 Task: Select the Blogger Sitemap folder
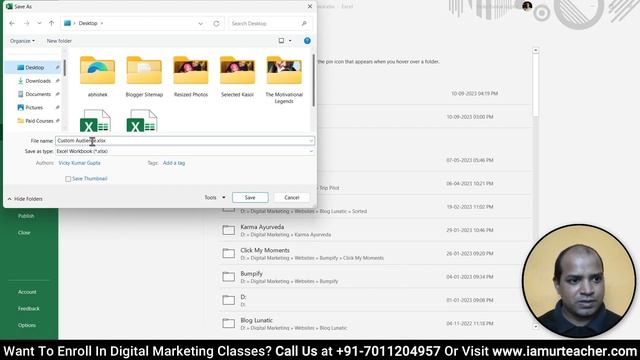pyautogui.click(x=144, y=77)
